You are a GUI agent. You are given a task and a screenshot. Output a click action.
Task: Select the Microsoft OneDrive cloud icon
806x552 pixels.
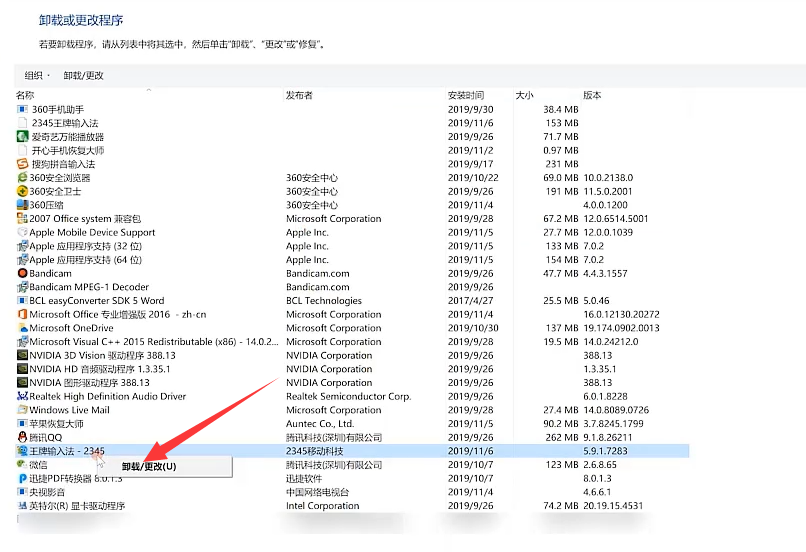(23, 328)
